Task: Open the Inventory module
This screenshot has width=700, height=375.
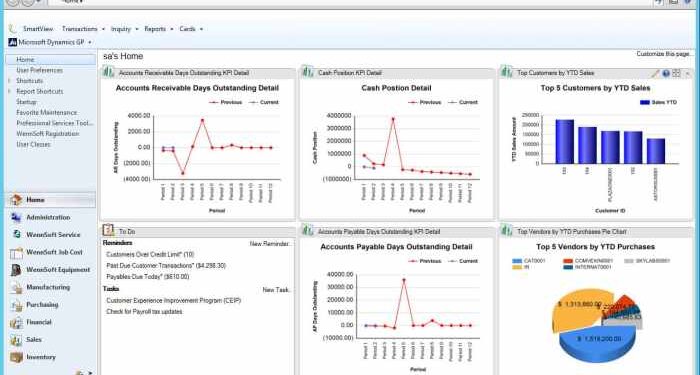Action: tap(41, 357)
